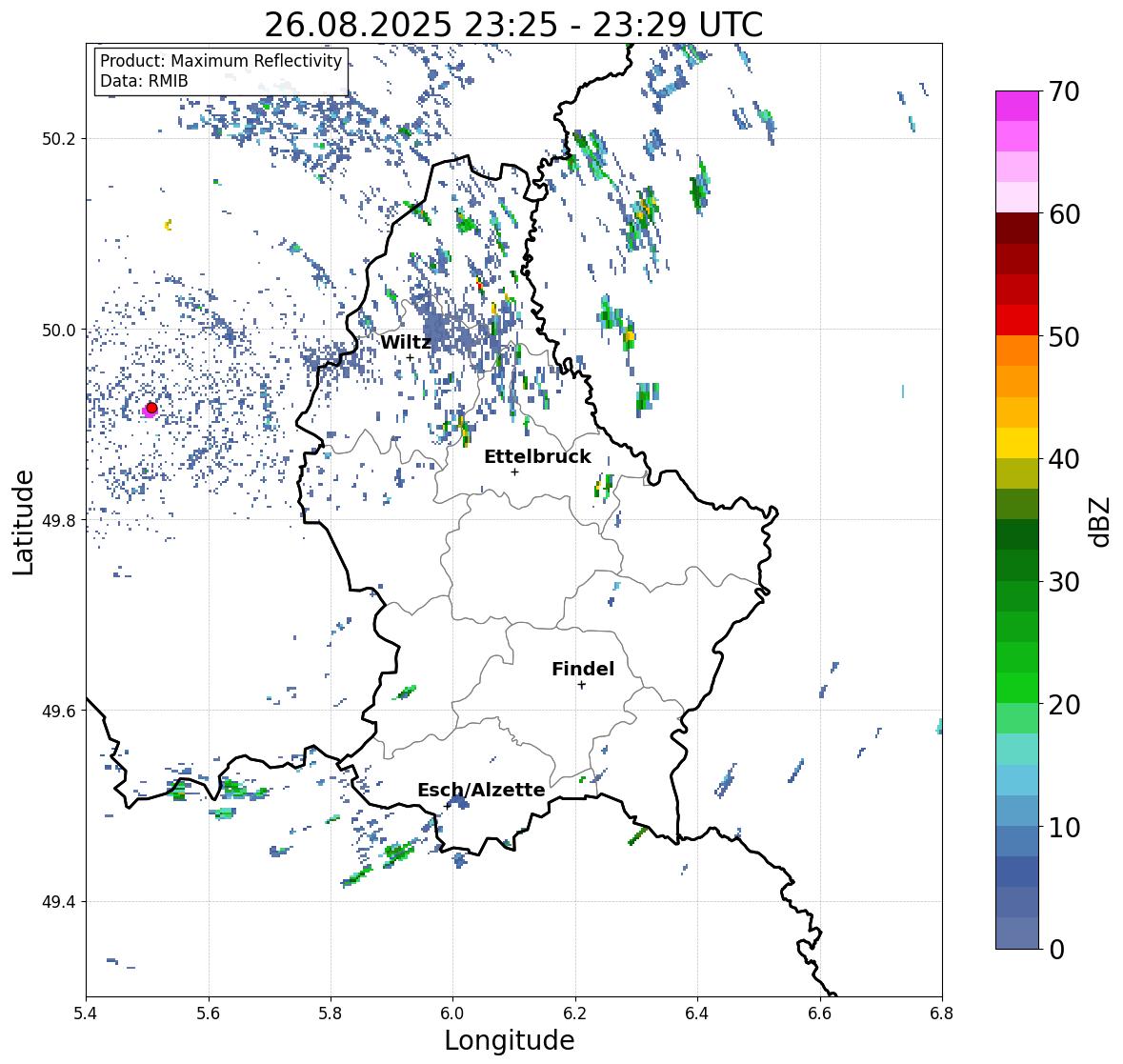Click the 50.2 latitude tick label
Image resolution: width=1123 pixels, height=1064 pixels.
59,139
